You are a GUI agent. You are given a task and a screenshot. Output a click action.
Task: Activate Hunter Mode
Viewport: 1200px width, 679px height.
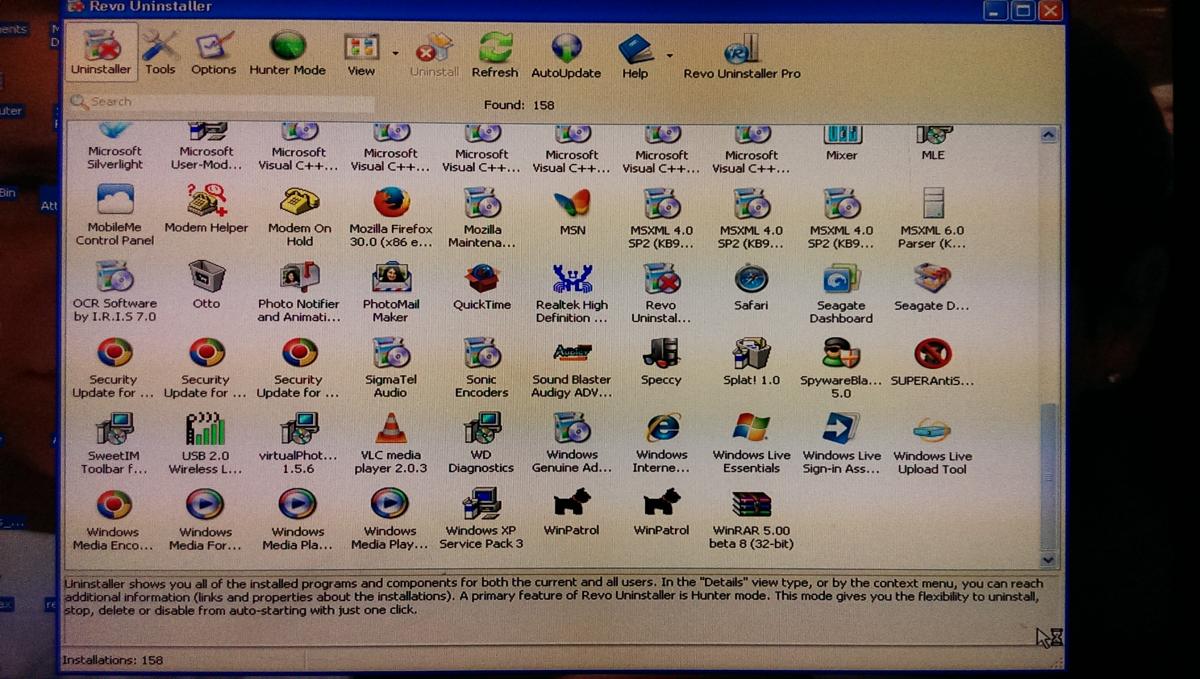[x=288, y=52]
